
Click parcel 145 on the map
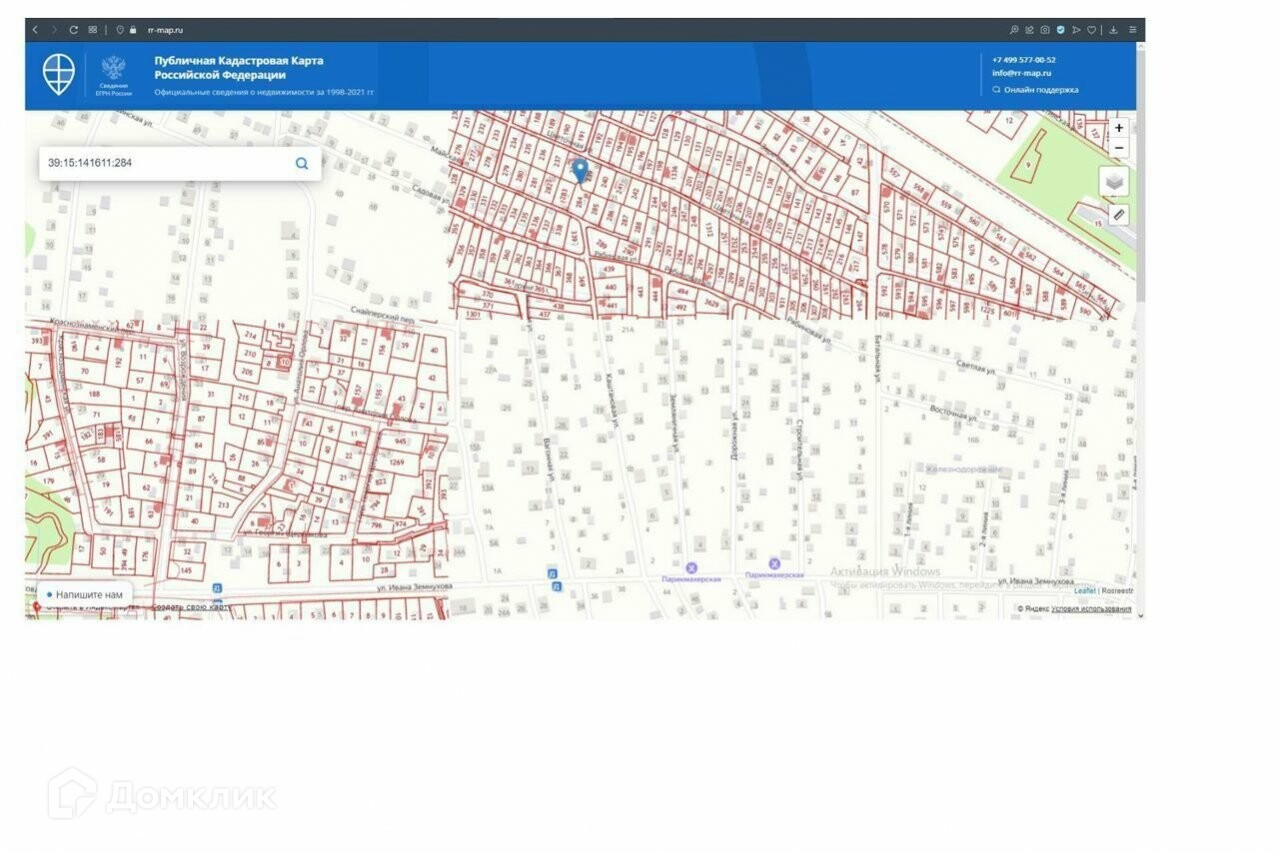click(185, 570)
